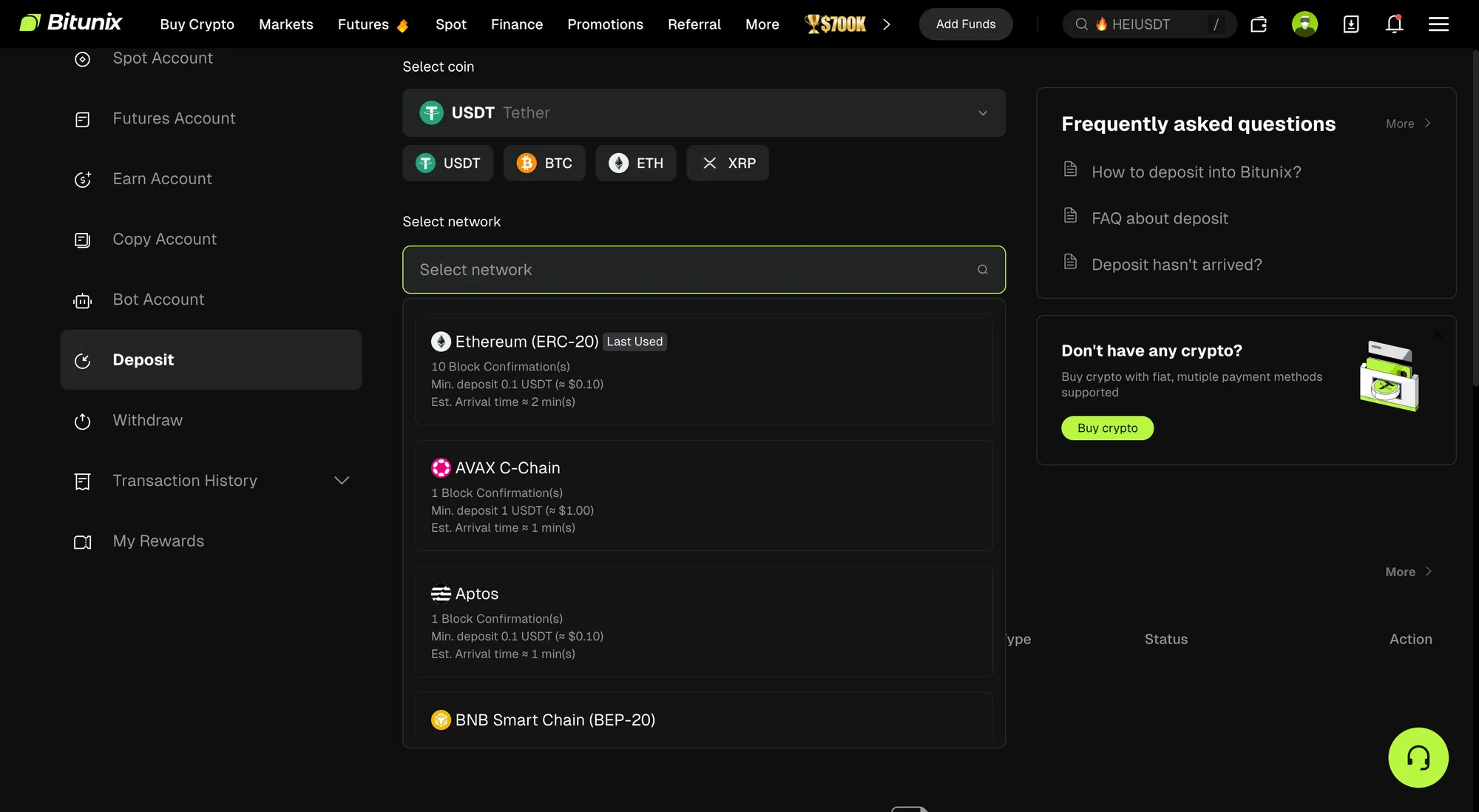Open the notifications bell
1479x812 pixels.
[x=1394, y=24]
